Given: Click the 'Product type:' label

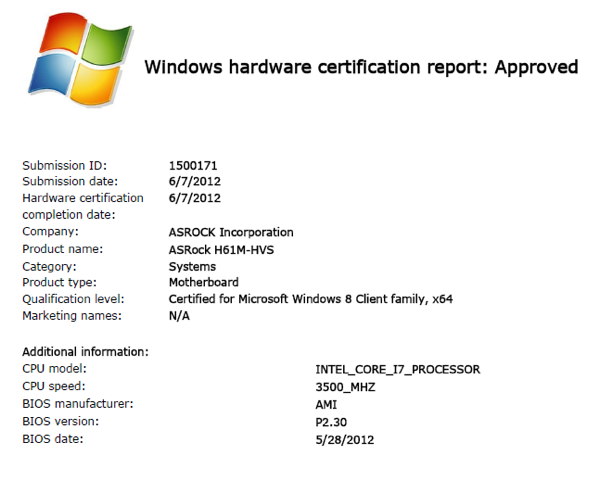Looking at the screenshot, I should click(59, 282).
